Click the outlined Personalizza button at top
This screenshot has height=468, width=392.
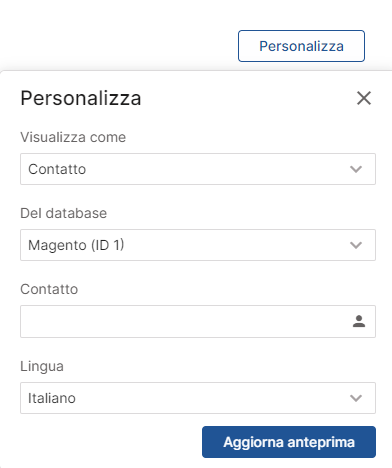point(301,46)
